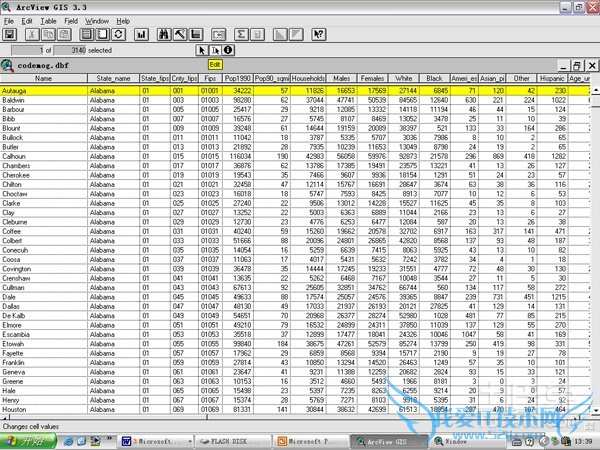
Task: Open the Table menu
Action: (49, 20)
